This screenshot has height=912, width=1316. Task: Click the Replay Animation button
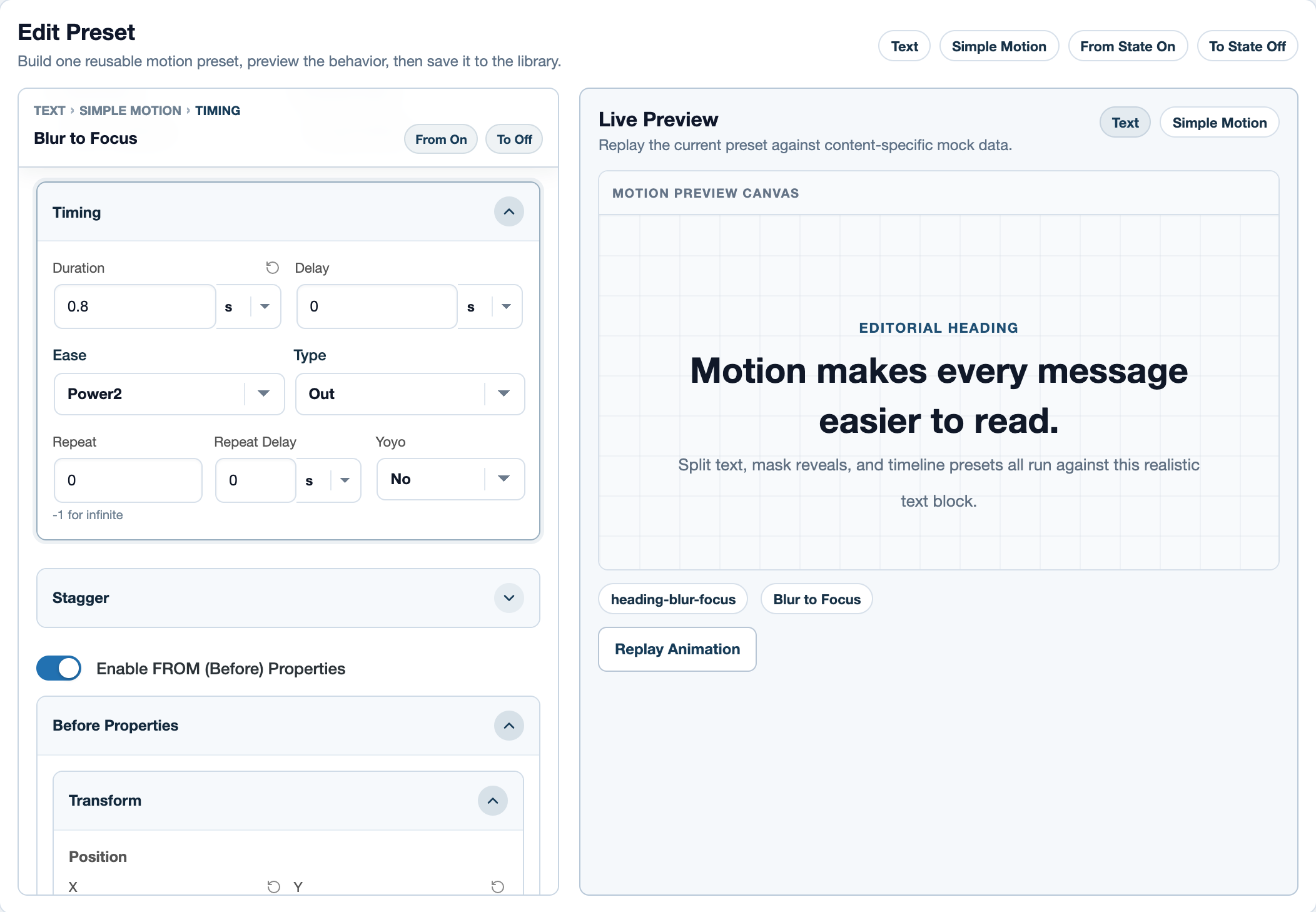point(677,649)
